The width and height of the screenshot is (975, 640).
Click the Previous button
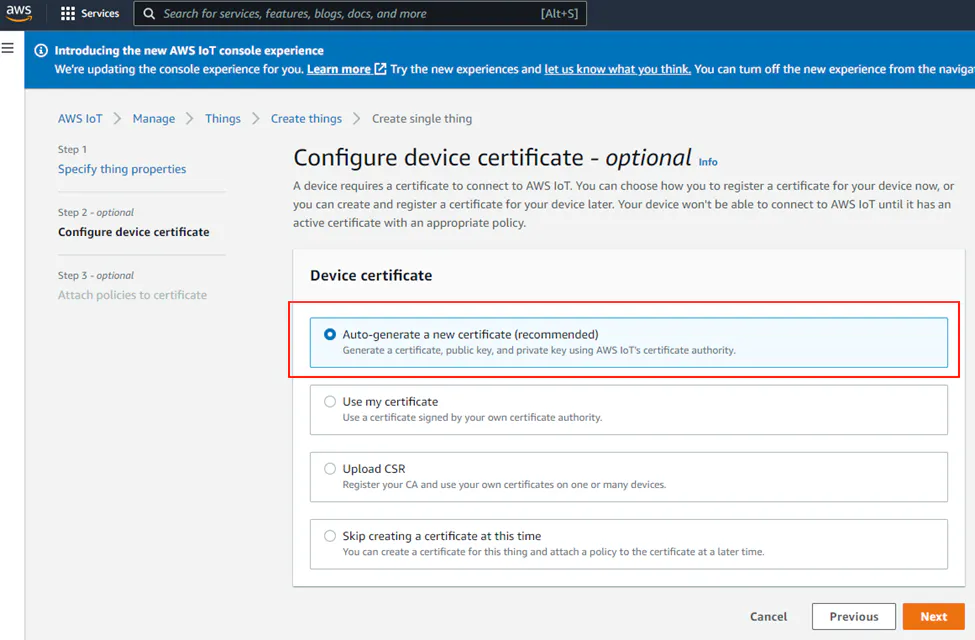pyautogui.click(x=854, y=616)
